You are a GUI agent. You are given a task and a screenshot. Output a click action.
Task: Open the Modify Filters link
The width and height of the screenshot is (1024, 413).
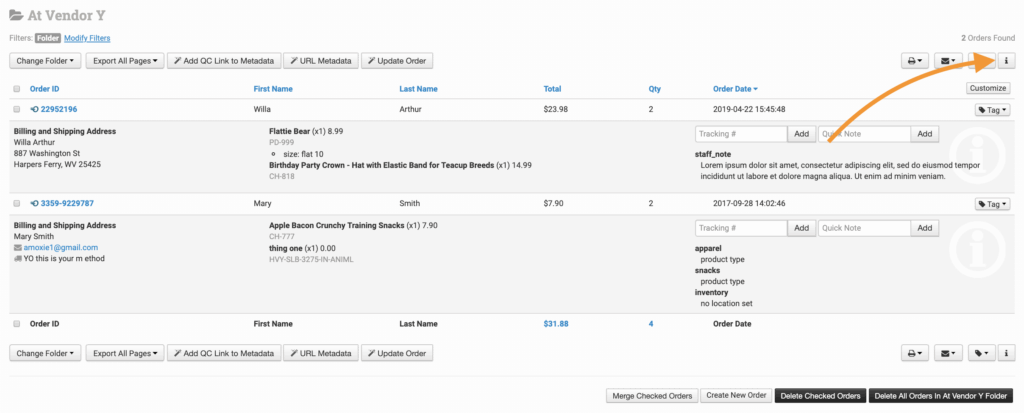(x=88, y=38)
